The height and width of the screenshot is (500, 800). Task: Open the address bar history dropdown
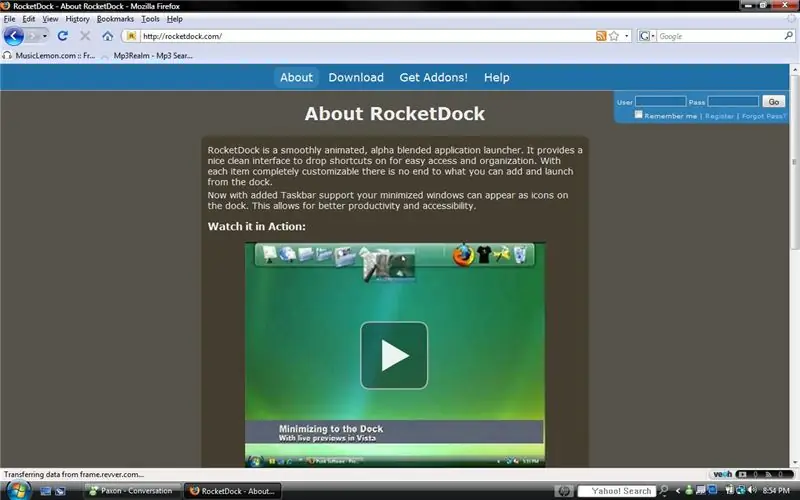(x=627, y=36)
